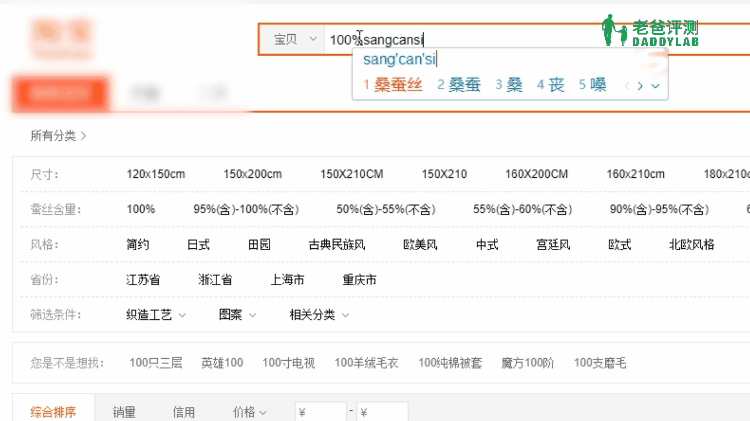Select size 150x200cm filter
Viewport: 750px width, 421px height.
[x=252, y=174]
